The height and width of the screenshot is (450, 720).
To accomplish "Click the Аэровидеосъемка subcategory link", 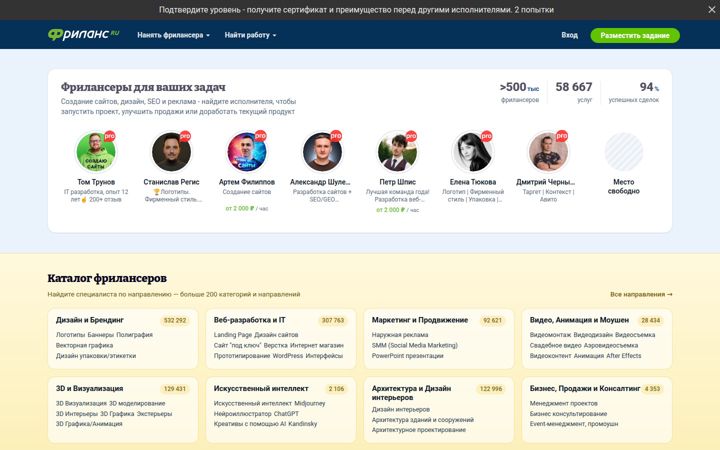I will [611, 345].
